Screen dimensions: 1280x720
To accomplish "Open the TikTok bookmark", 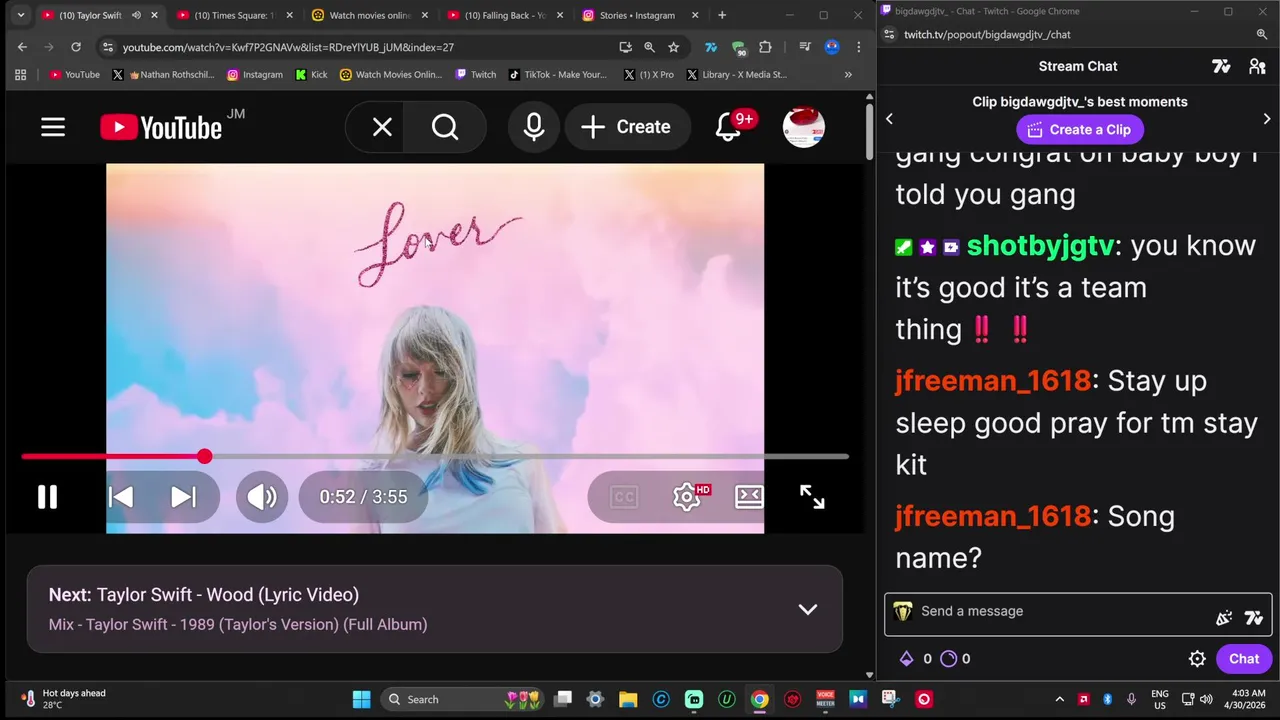I will (557, 75).
